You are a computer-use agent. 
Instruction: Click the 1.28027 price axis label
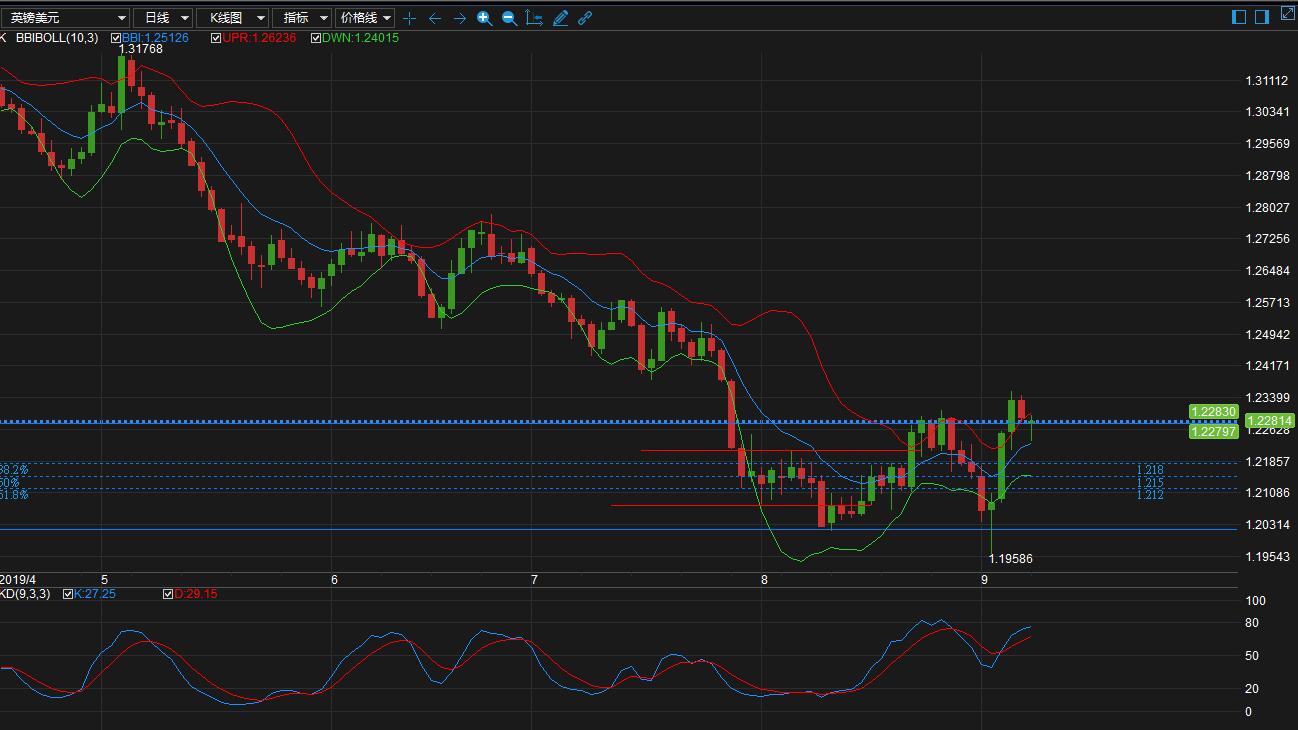[1267, 208]
